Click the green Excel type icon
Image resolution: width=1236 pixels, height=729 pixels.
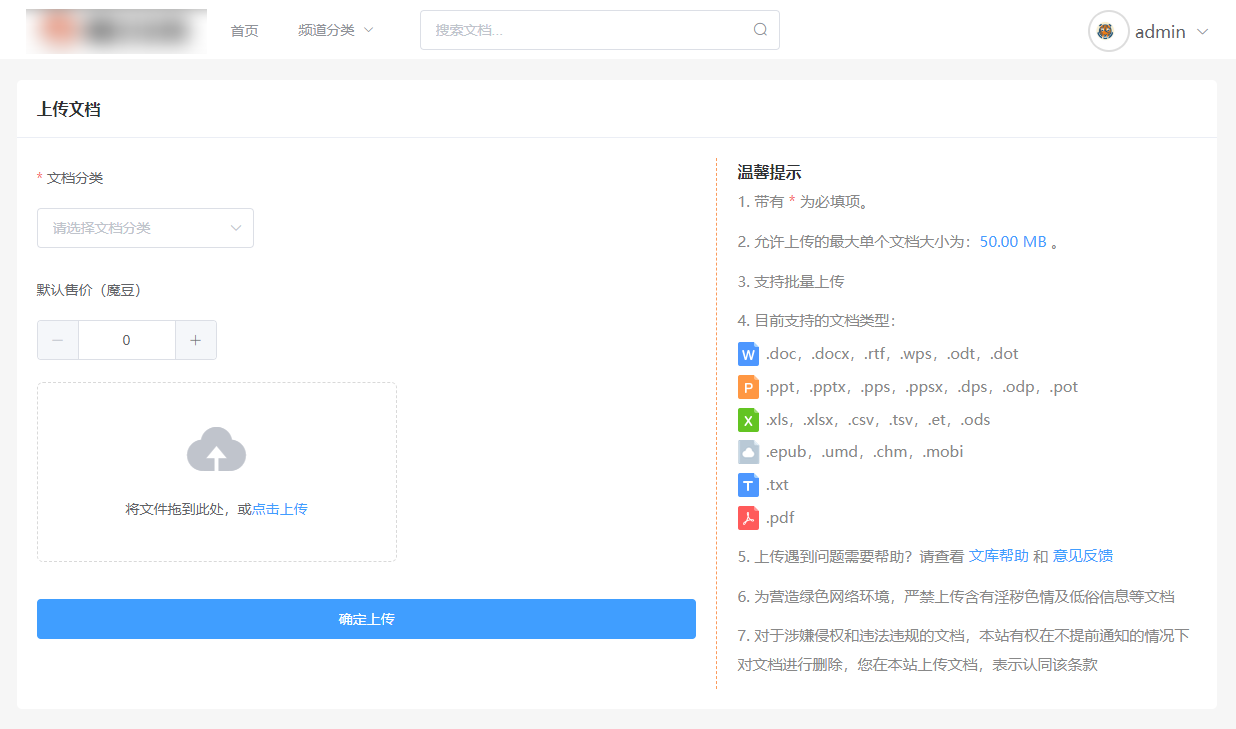point(748,420)
